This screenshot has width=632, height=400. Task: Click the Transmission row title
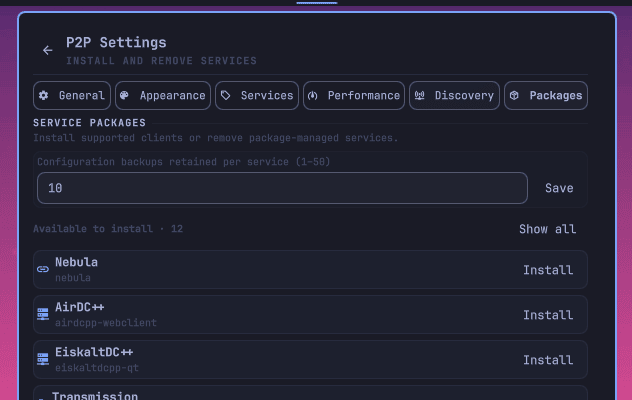95,396
